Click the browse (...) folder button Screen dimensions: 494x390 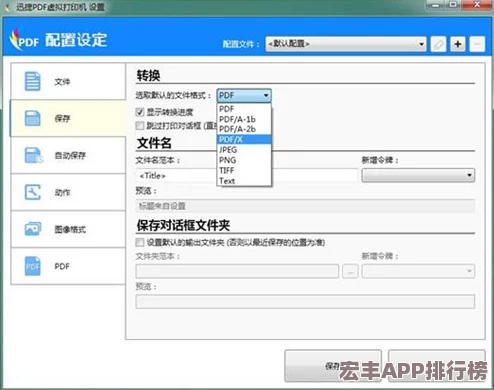click(350, 271)
